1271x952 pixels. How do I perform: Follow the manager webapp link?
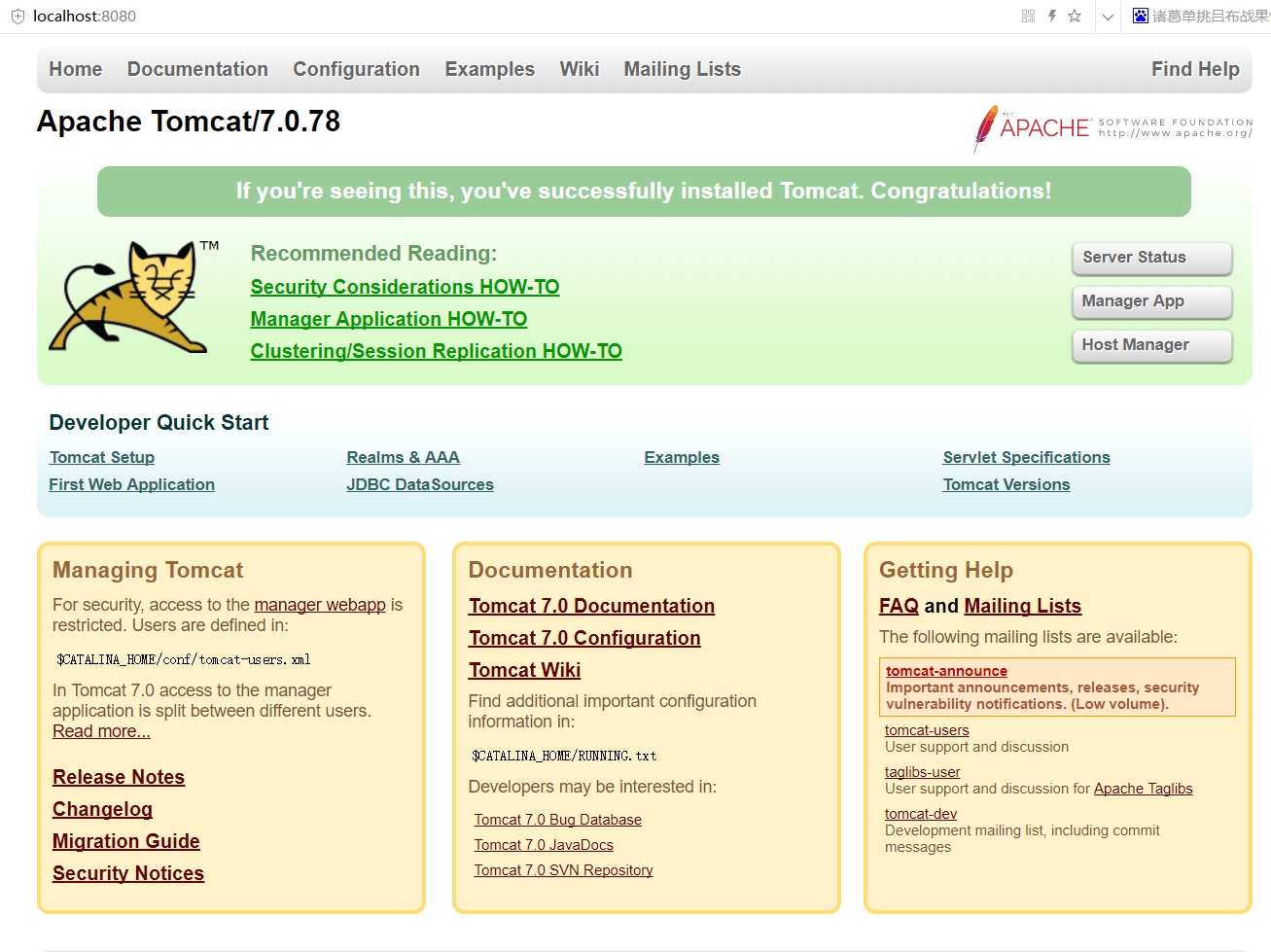coord(320,605)
